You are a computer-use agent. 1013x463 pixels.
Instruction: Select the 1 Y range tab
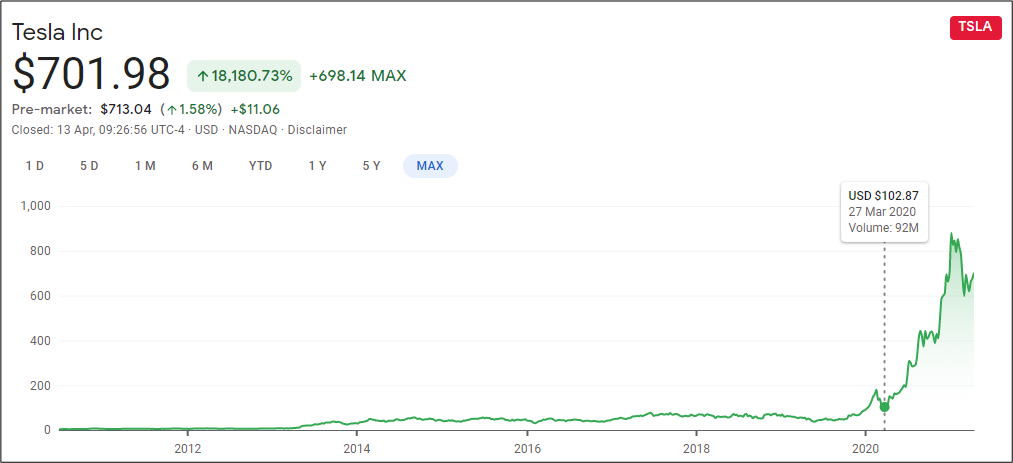tap(317, 166)
